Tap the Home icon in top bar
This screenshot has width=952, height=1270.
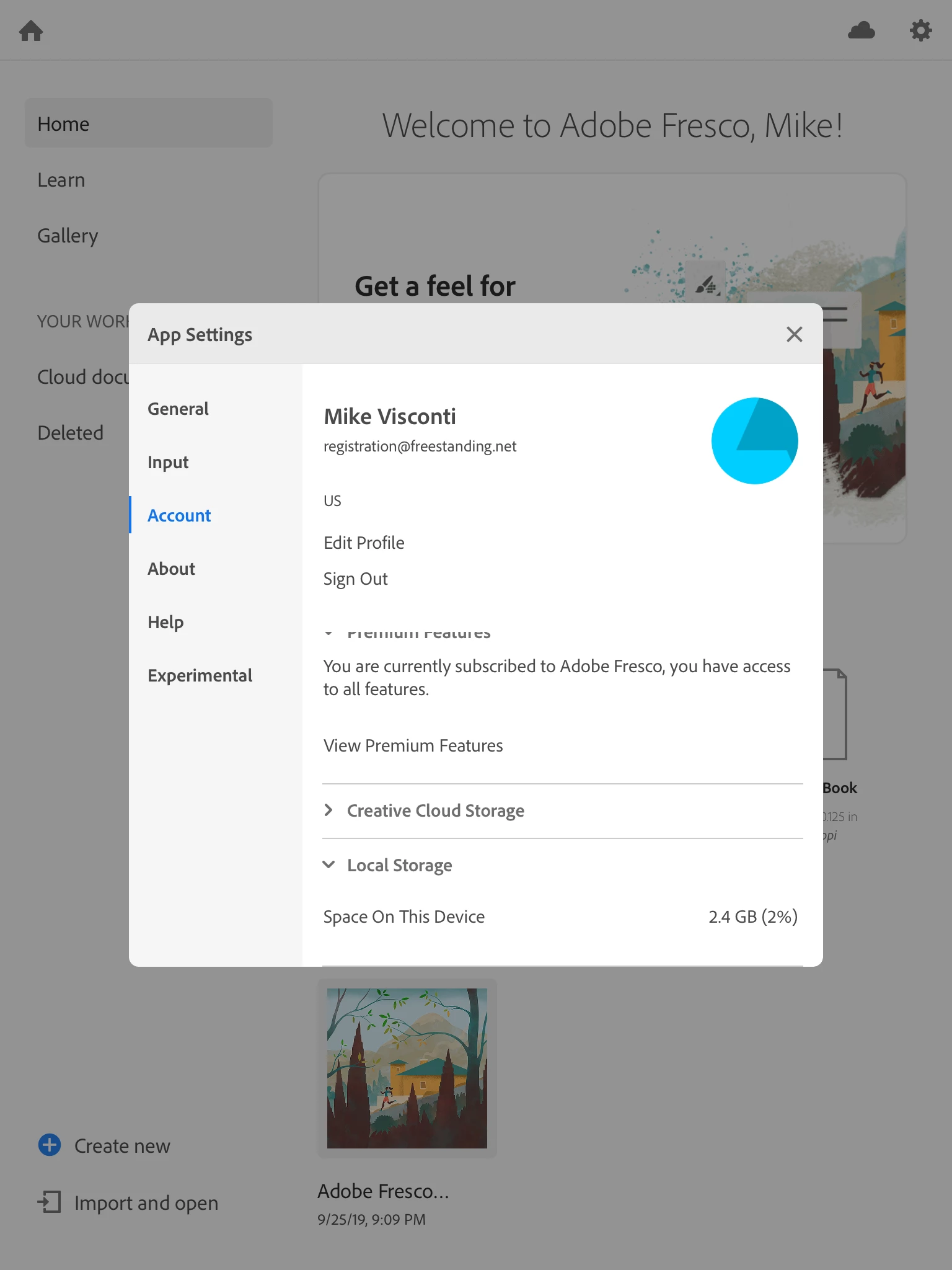31,30
